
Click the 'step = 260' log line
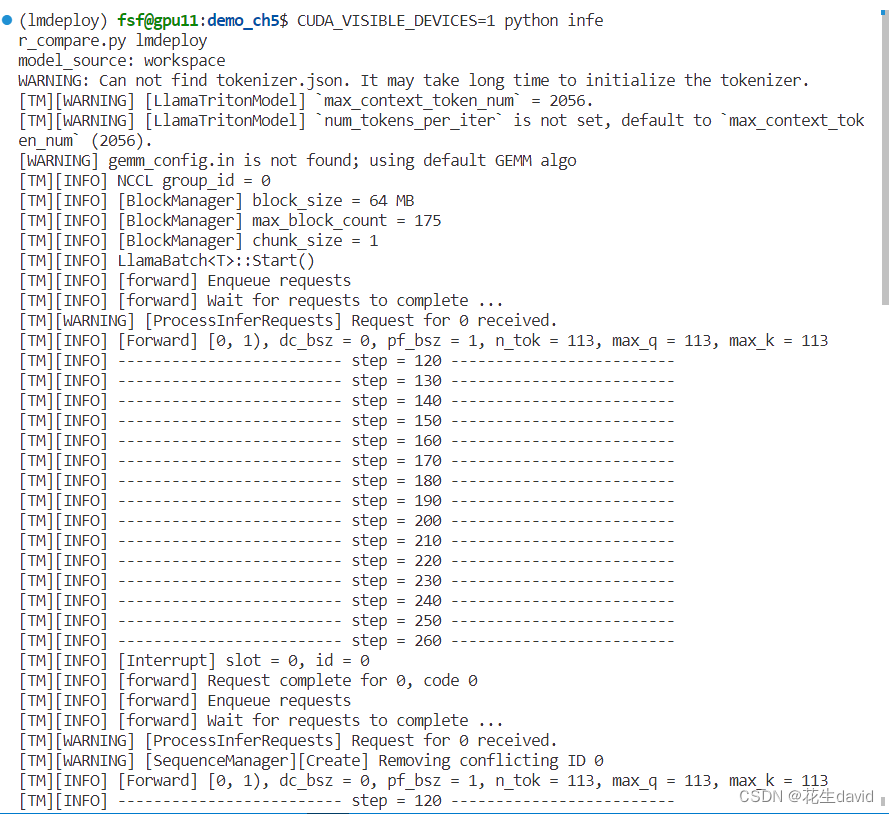tap(346, 641)
